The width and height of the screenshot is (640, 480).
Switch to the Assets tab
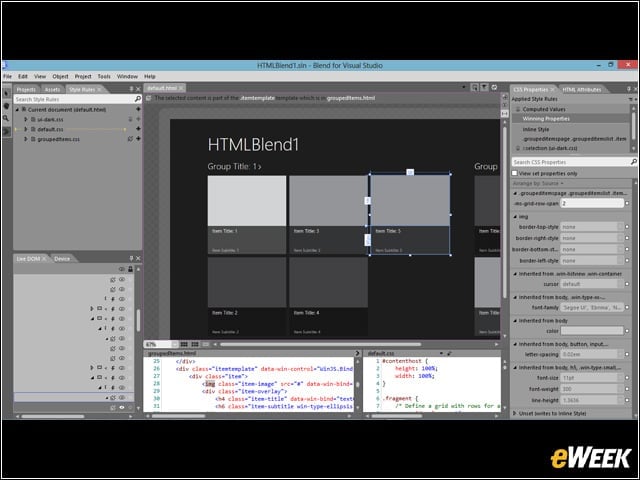(x=52, y=89)
